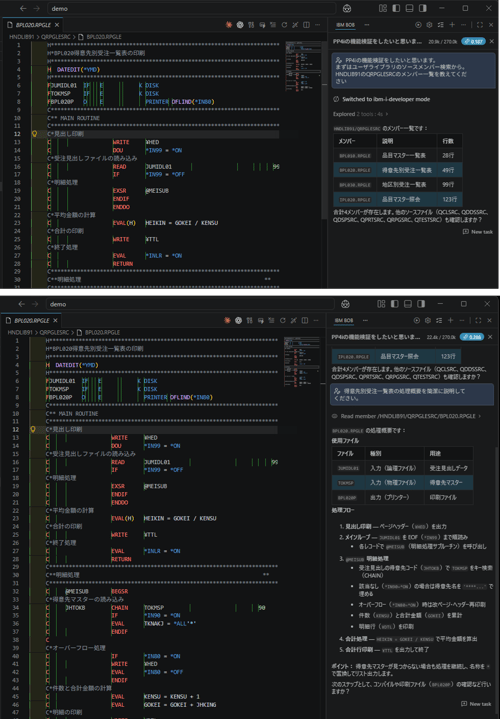Click the code minimap in bottom editor
500x719 pixels.
(301, 362)
